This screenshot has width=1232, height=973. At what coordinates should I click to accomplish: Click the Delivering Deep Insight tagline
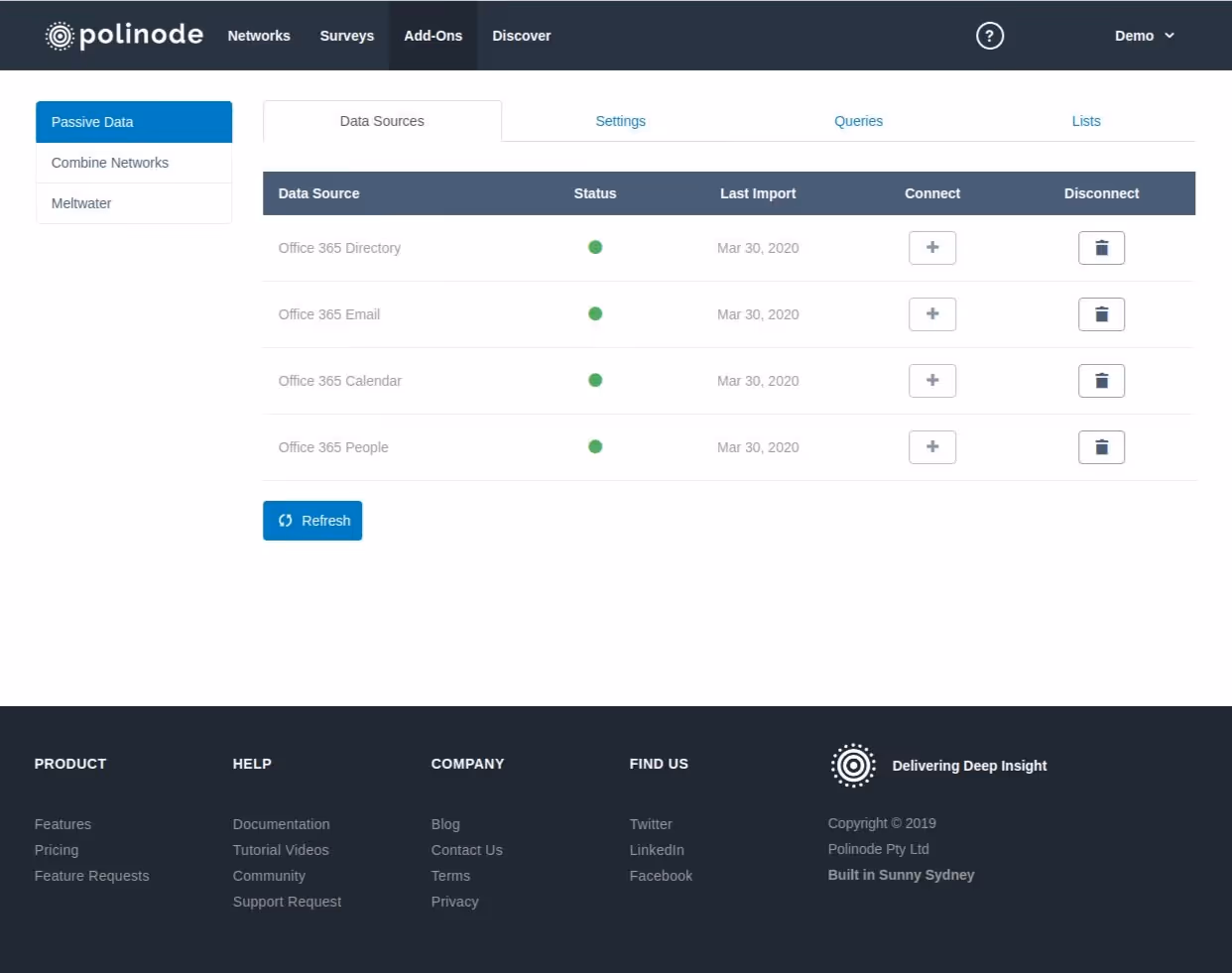(x=969, y=766)
